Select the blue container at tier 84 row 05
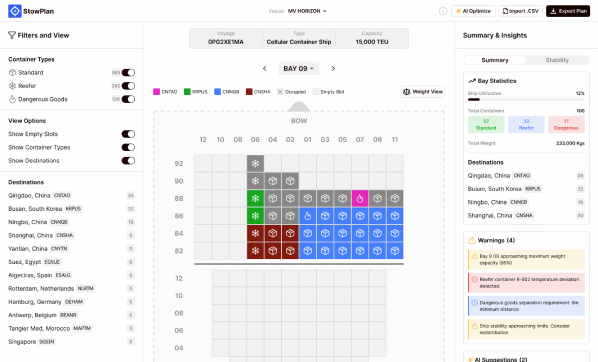This screenshot has height=362, width=598. [342, 233]
